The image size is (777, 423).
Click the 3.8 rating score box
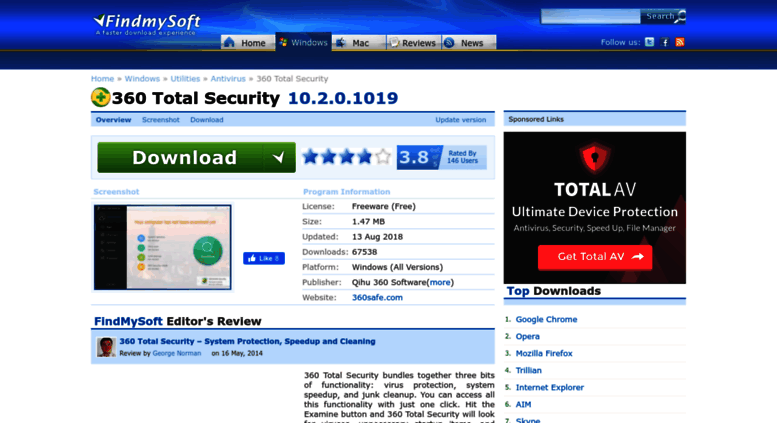(x=419, y=158)
